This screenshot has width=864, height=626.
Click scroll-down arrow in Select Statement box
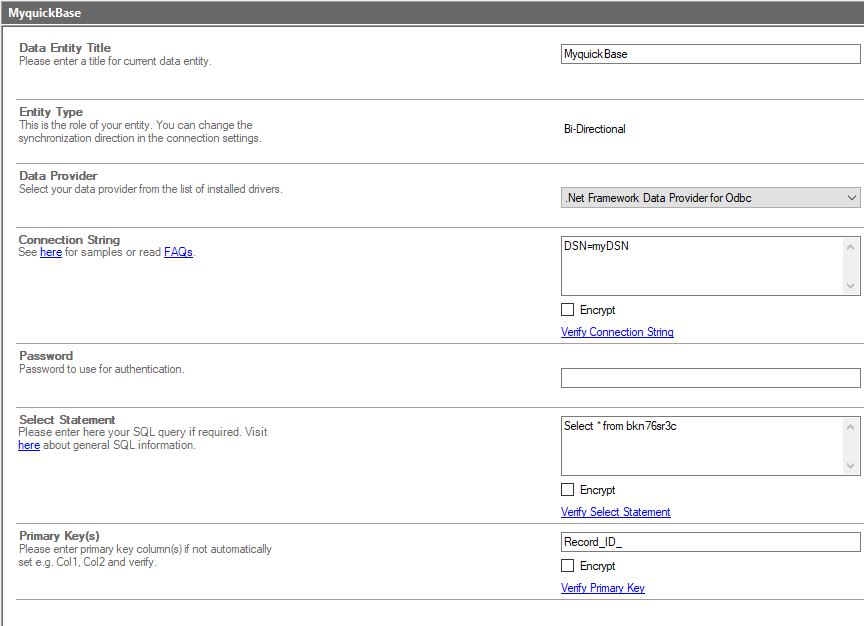point(851,466)
